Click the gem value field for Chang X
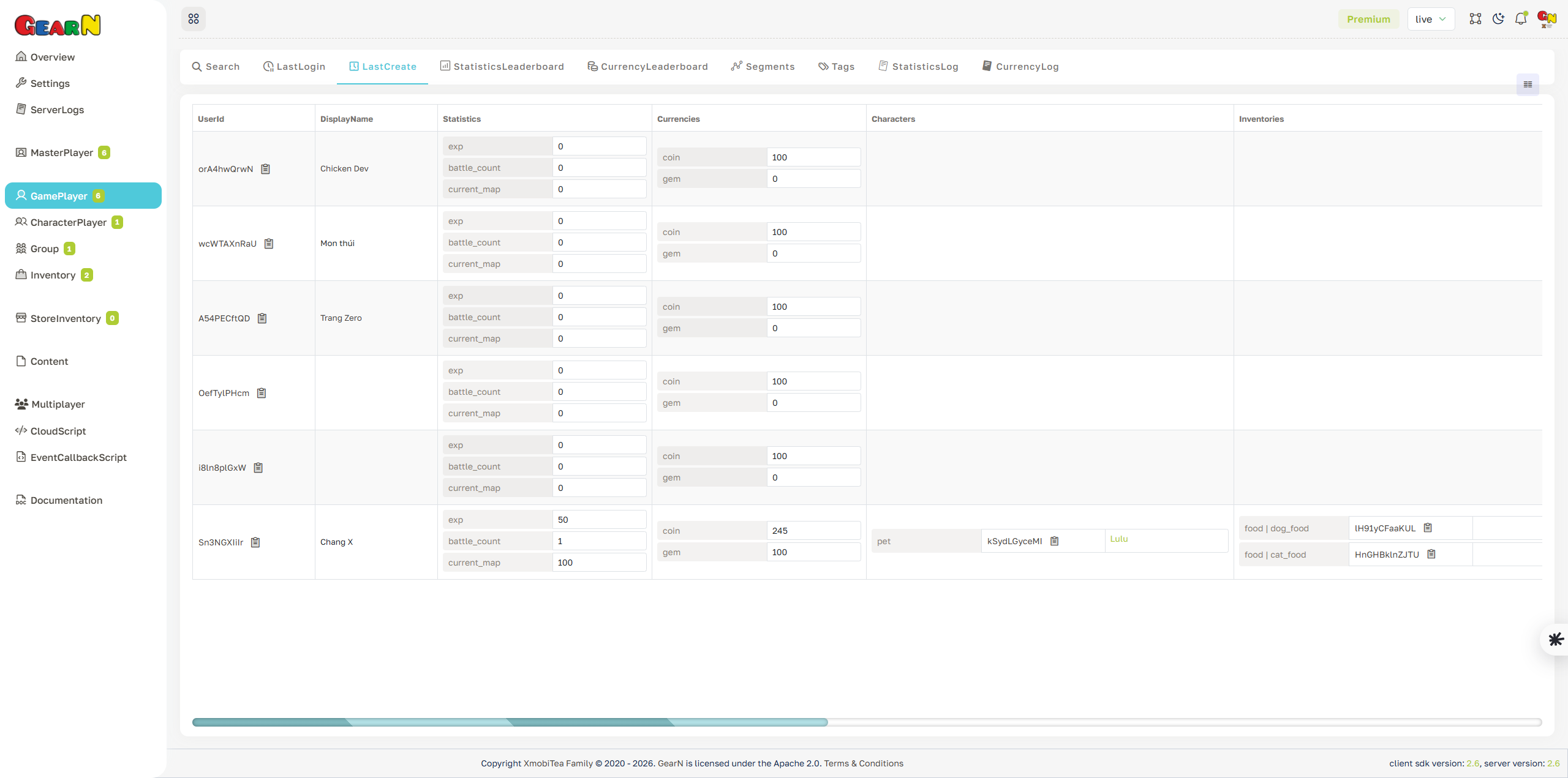 [813, 552]
